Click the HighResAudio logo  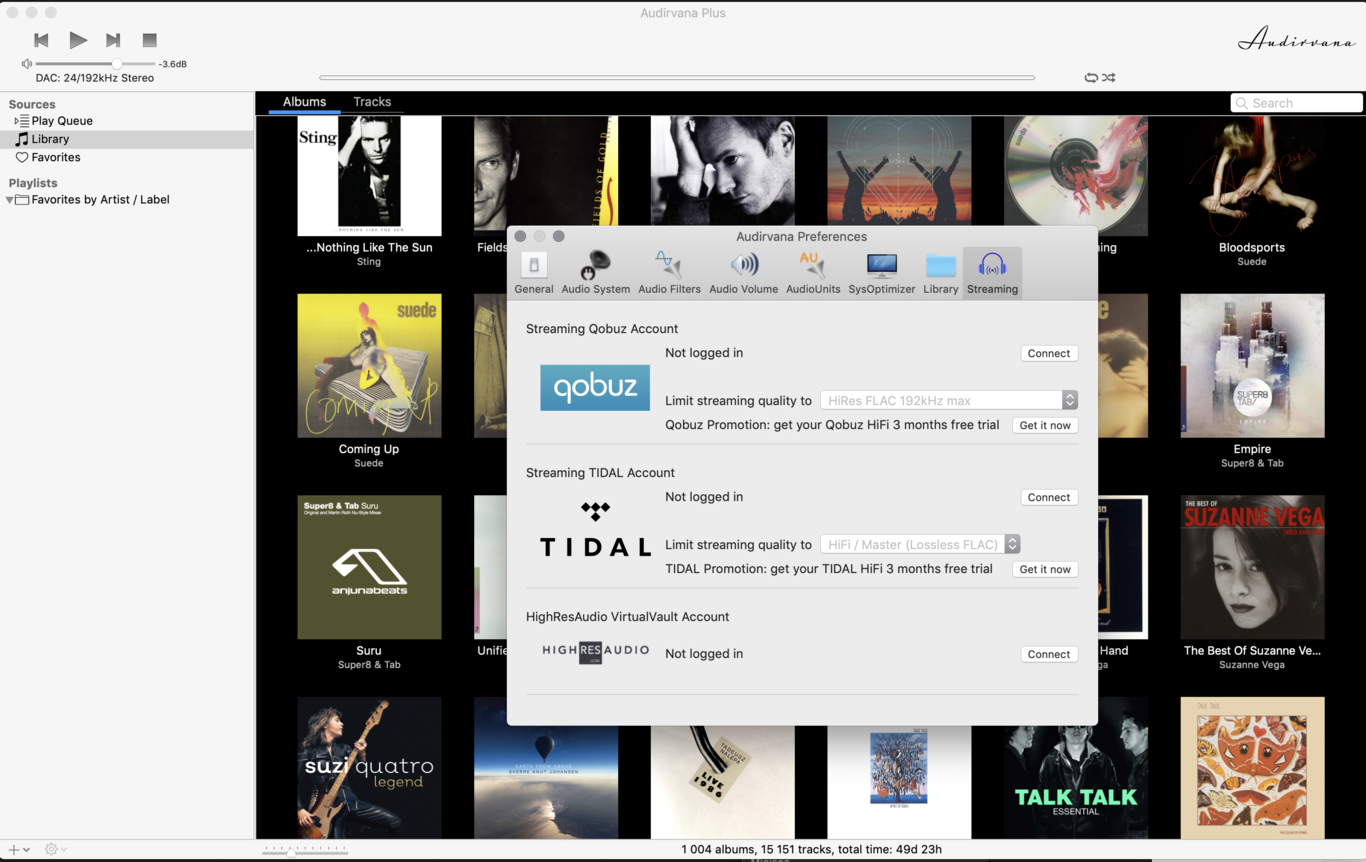pyautogui.click(x=595, y=652)
